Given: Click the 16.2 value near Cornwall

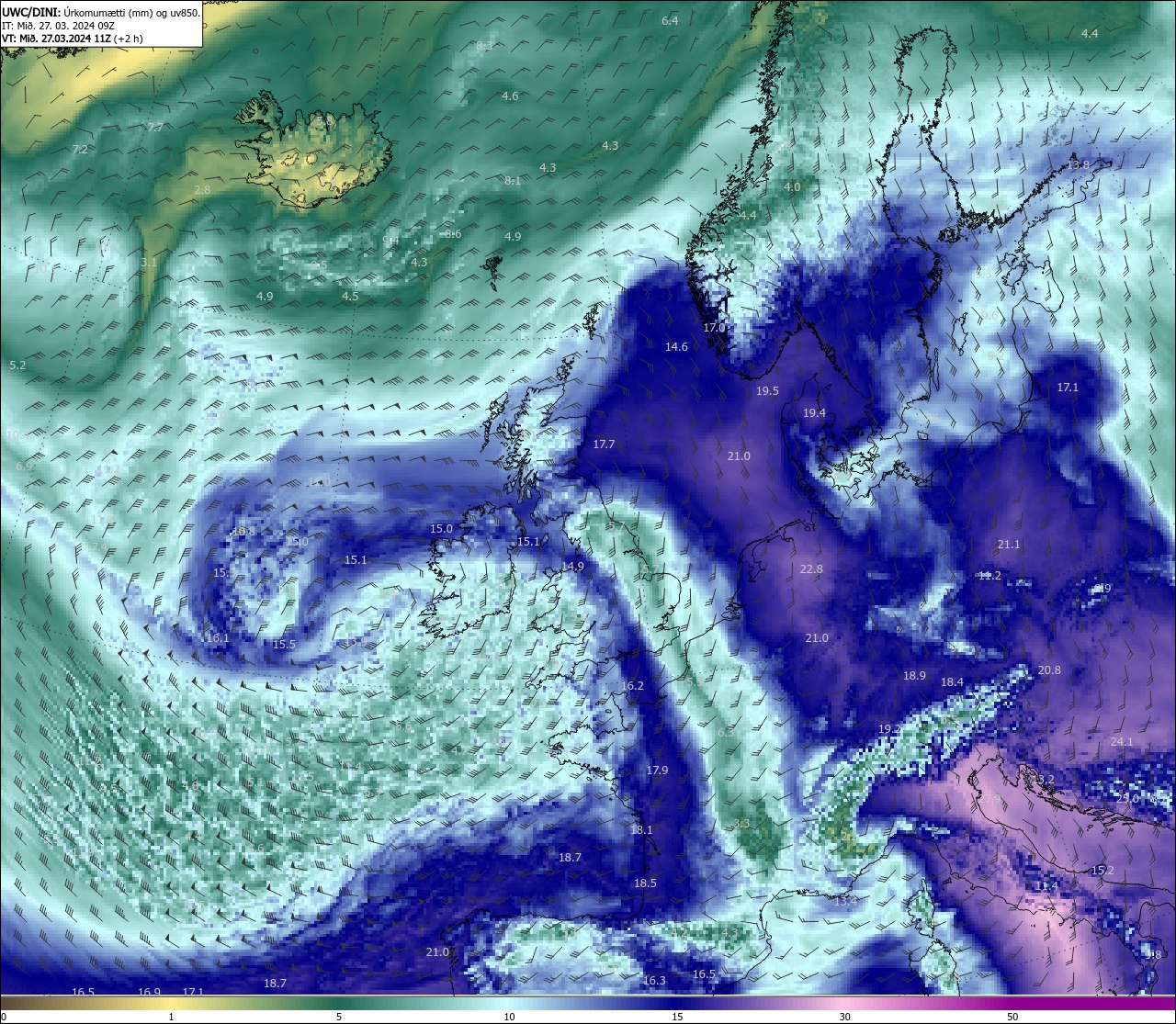Looking at the screenshot, I should (x=632, y=687).
